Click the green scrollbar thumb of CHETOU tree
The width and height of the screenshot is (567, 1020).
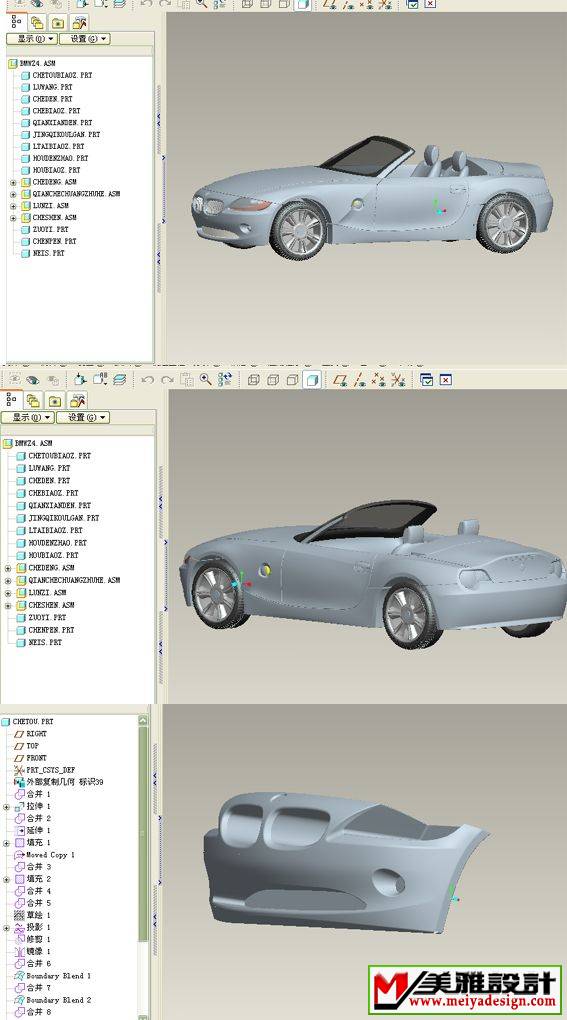[143, 835]
